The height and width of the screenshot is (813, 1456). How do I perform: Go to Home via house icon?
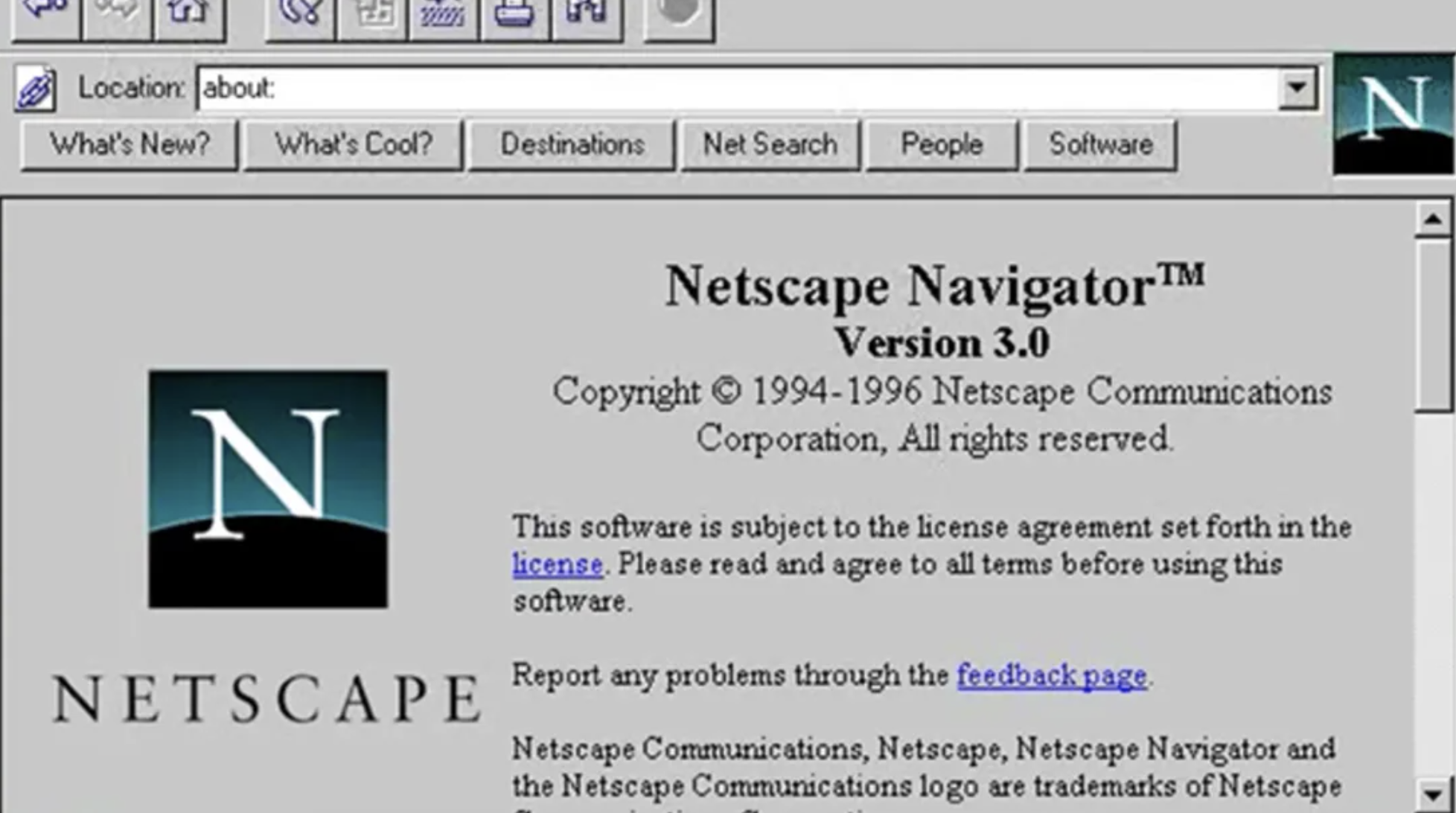[x=189, y=15]
